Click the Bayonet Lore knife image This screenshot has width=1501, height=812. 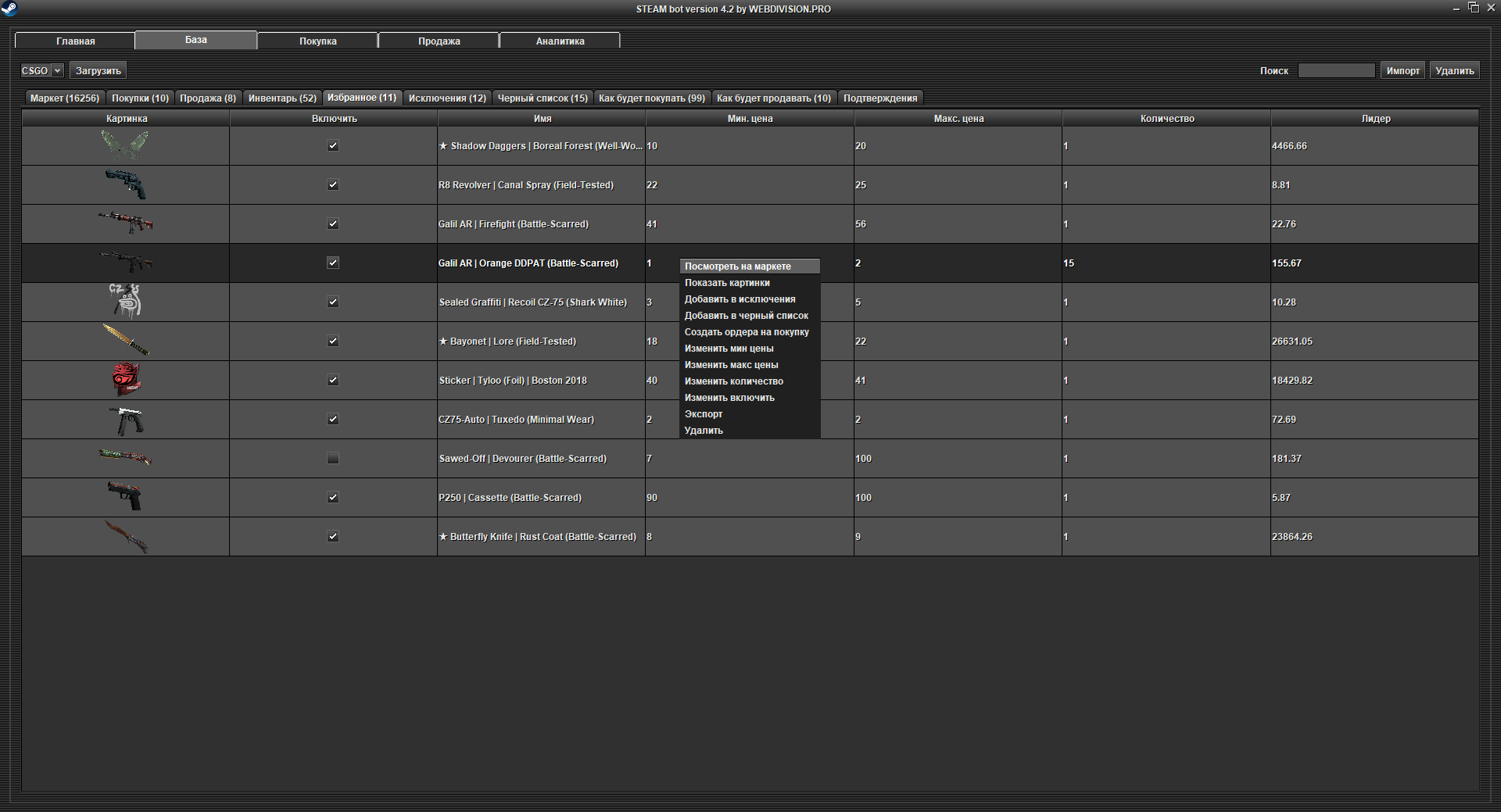tap(125, 341)
